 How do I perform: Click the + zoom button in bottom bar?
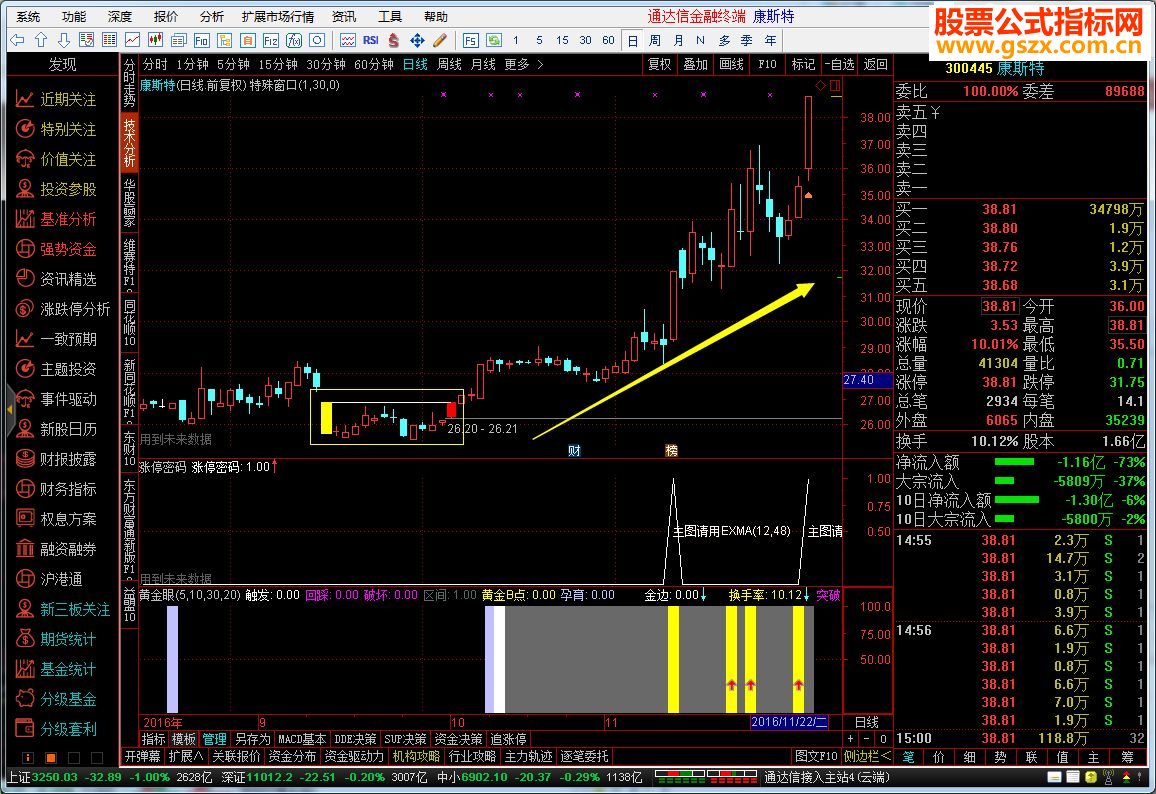point(850,739)
